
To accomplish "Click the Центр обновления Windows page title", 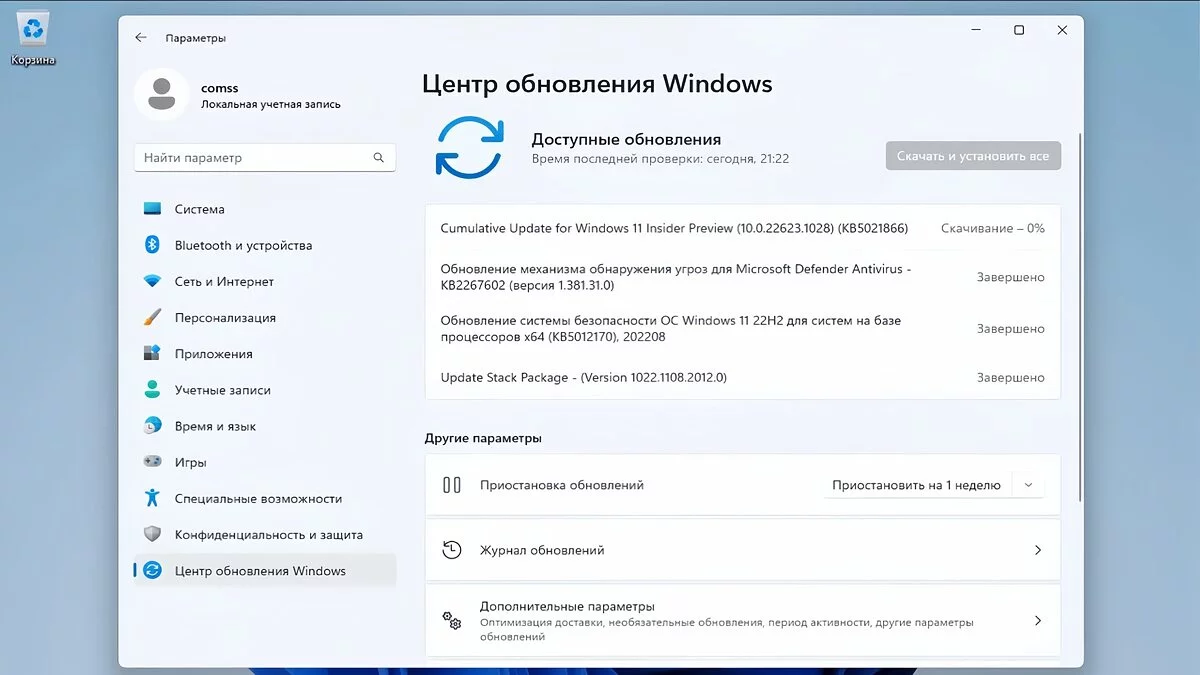I will pyautogui.click(x=597, y=83).
